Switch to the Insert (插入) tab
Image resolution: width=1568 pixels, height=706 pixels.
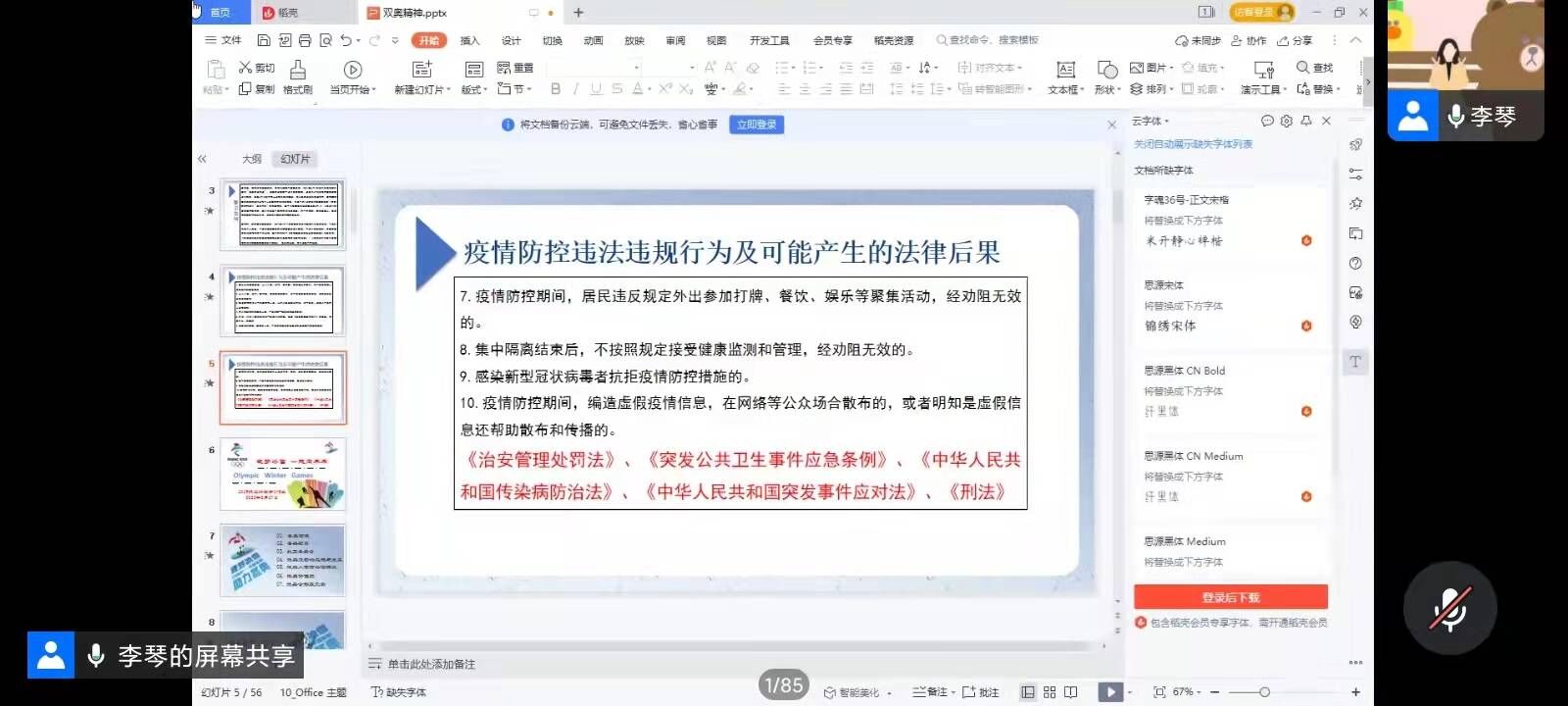(x=470, y=40)
